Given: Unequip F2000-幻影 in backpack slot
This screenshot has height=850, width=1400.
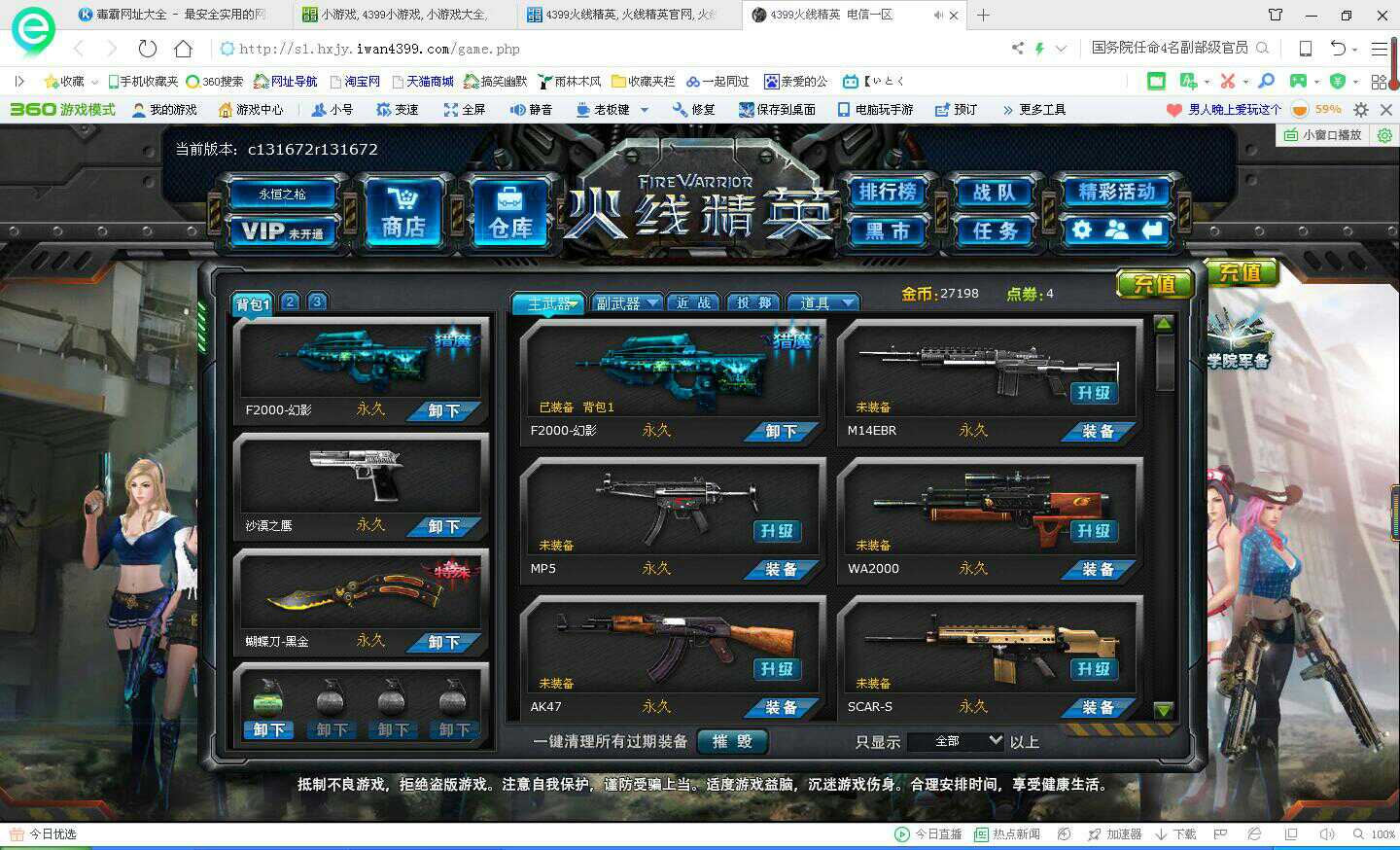Looking at the screenshot, I should tap(443, 411).
